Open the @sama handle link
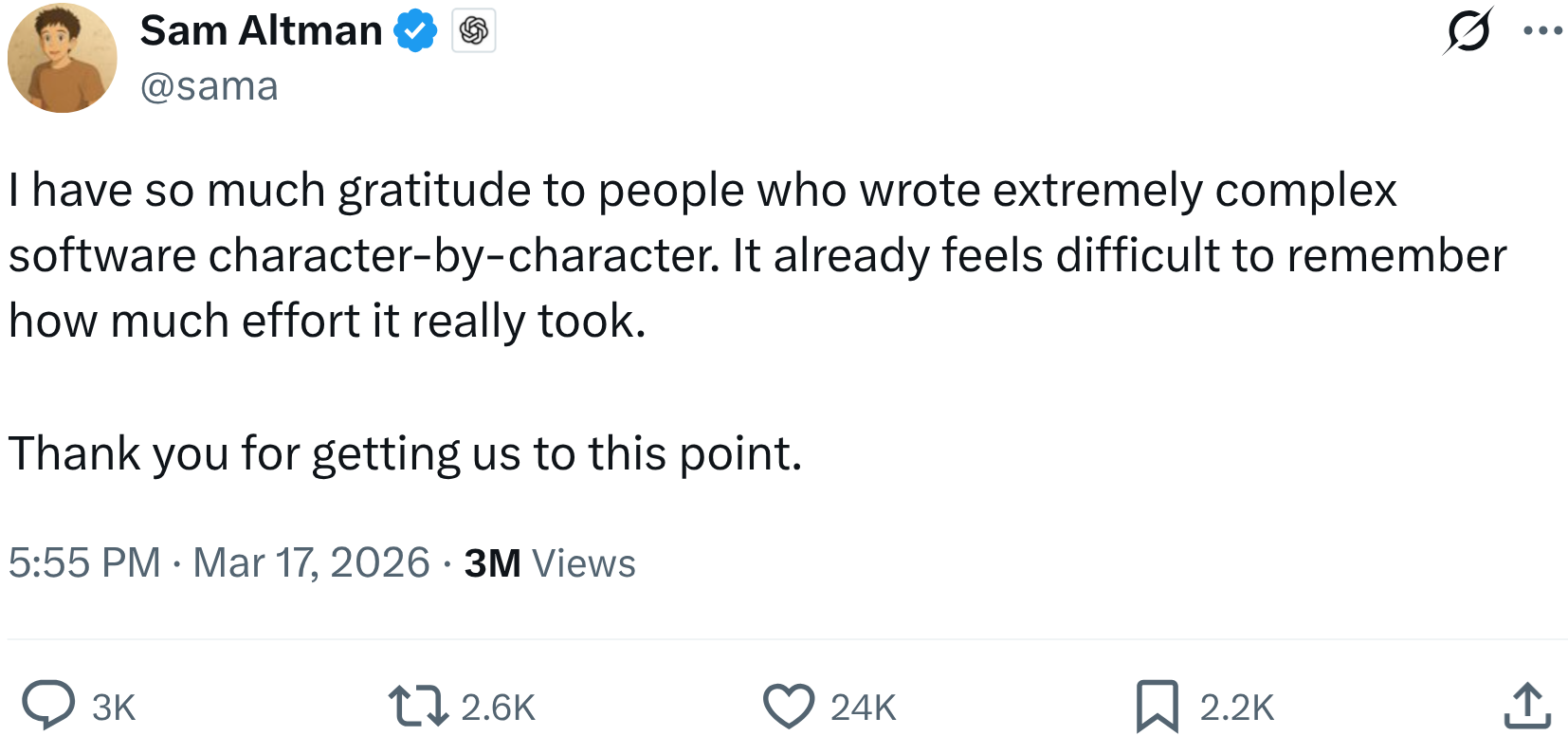 (x=210, y=86)
